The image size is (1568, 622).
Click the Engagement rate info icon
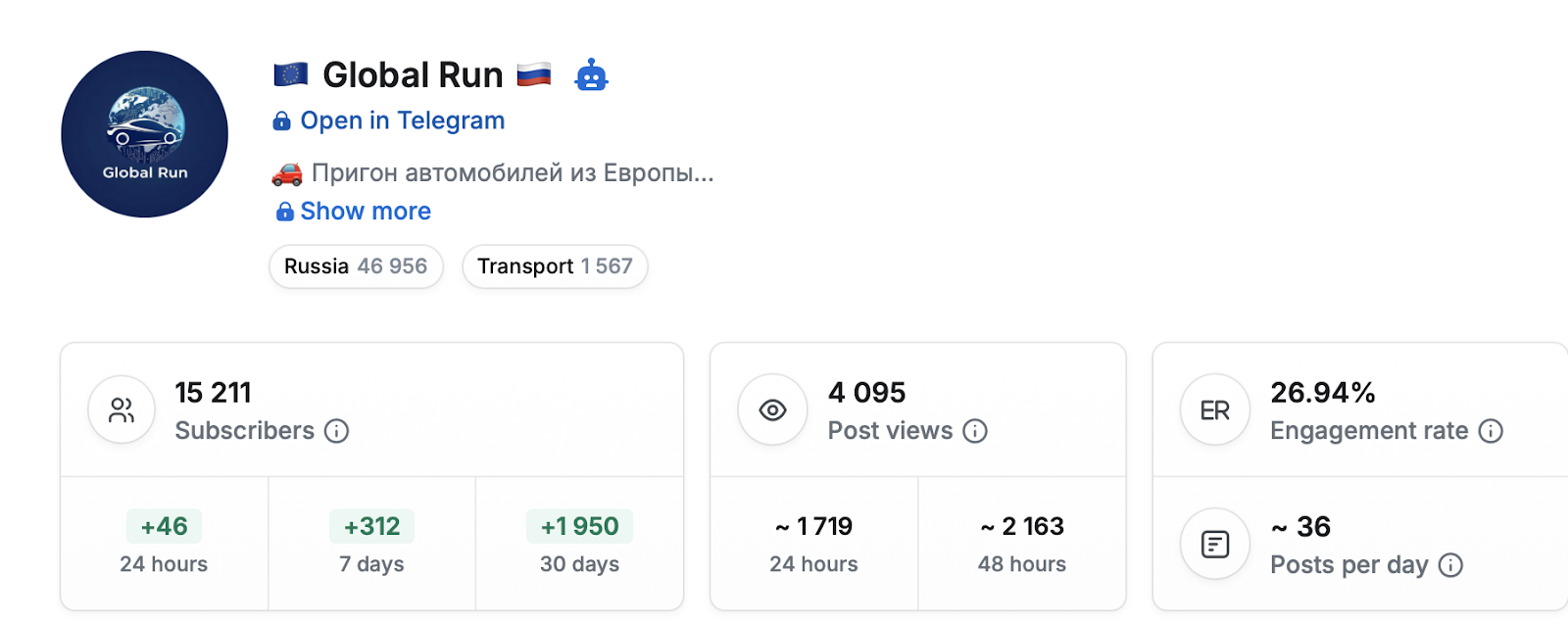click(x=1491, y=431)
